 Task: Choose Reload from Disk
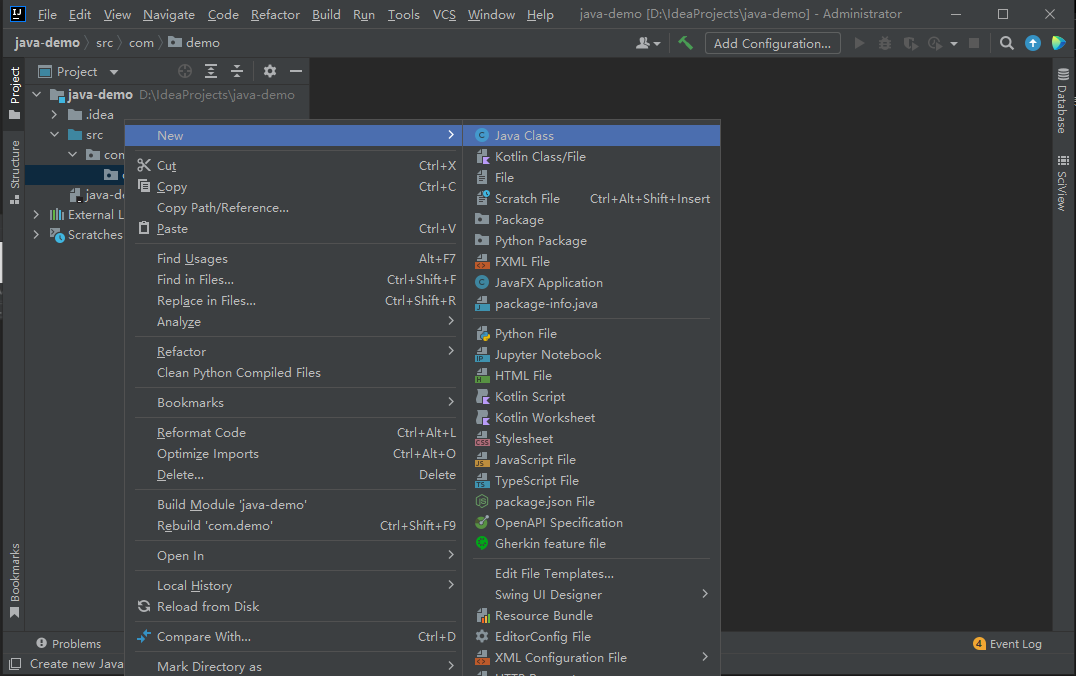click(296, 607)
